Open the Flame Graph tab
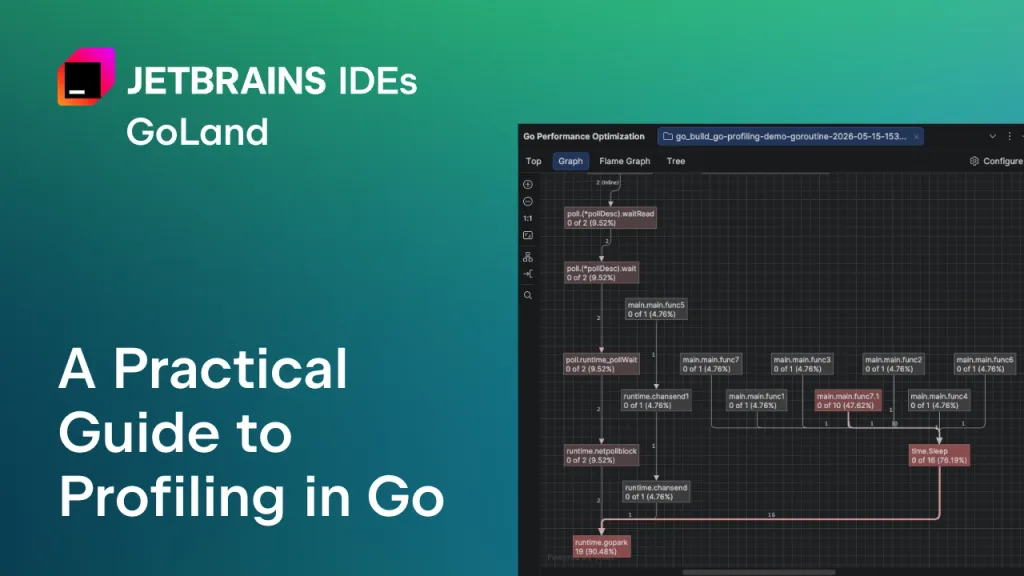Screen dimensions: 1024x576 pyautogui.click(x=624, y=161)
